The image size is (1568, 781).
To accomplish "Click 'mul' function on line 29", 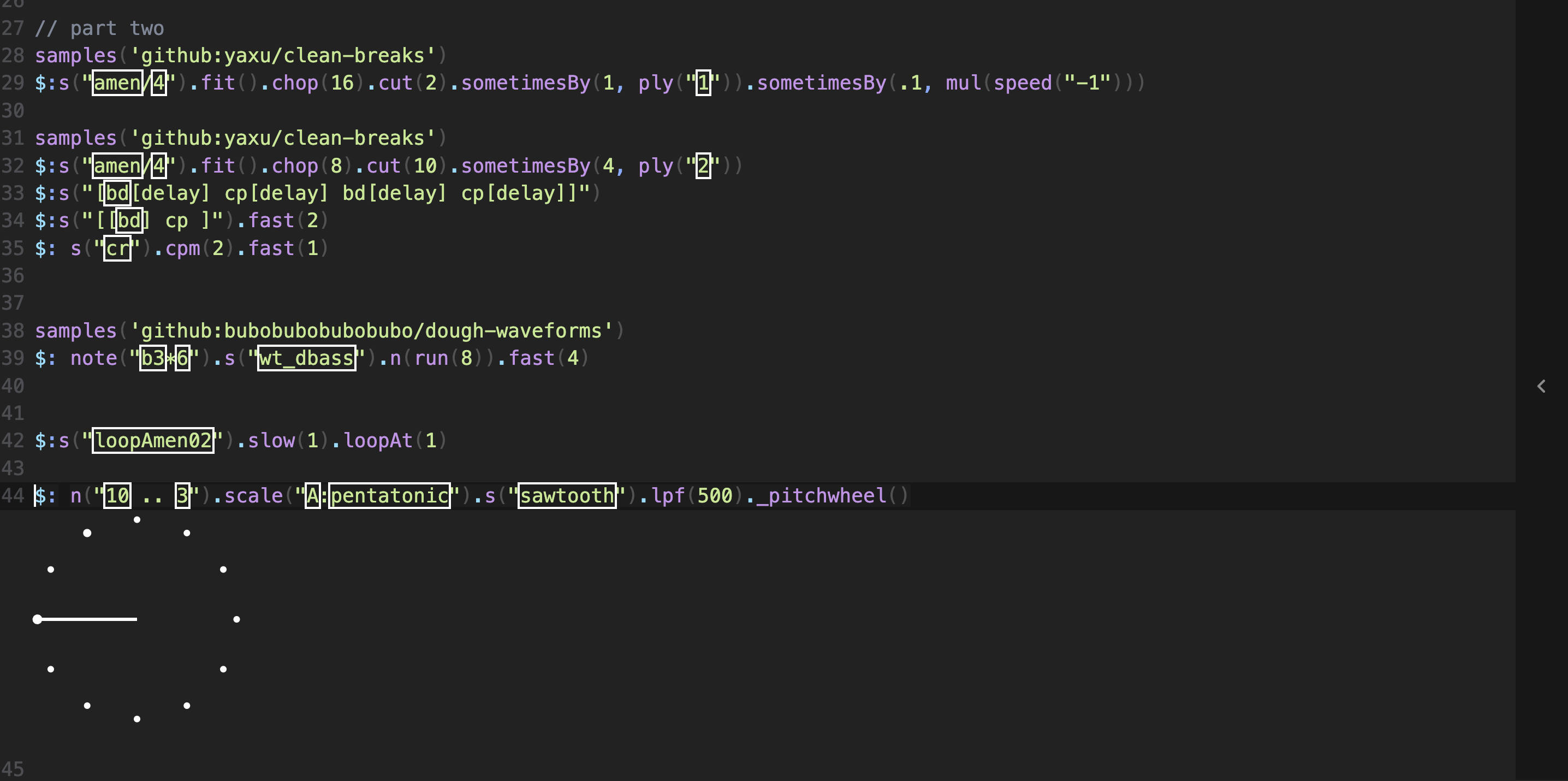I will 963,83.
